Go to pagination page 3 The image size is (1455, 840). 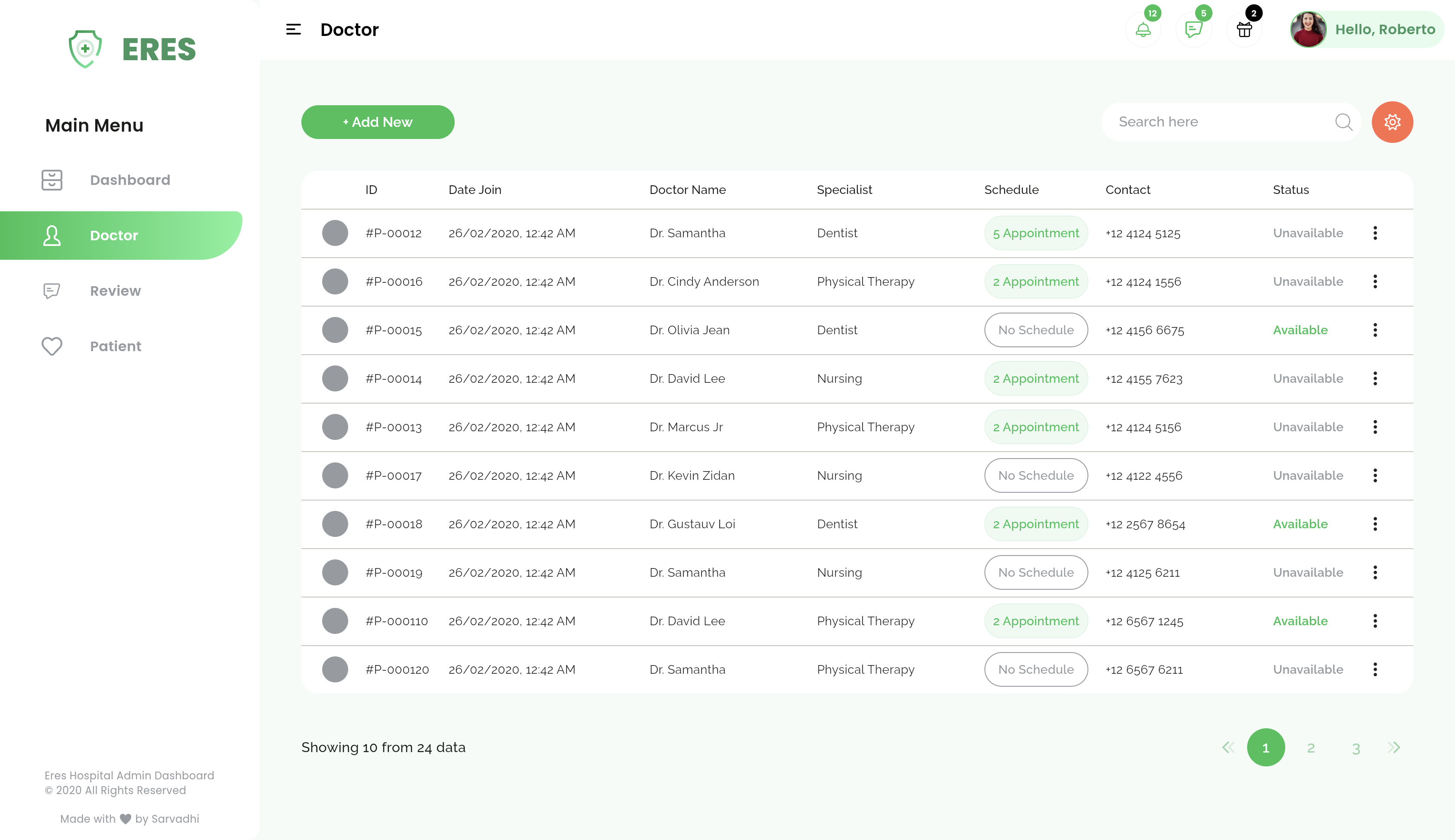pos(1356,747)
